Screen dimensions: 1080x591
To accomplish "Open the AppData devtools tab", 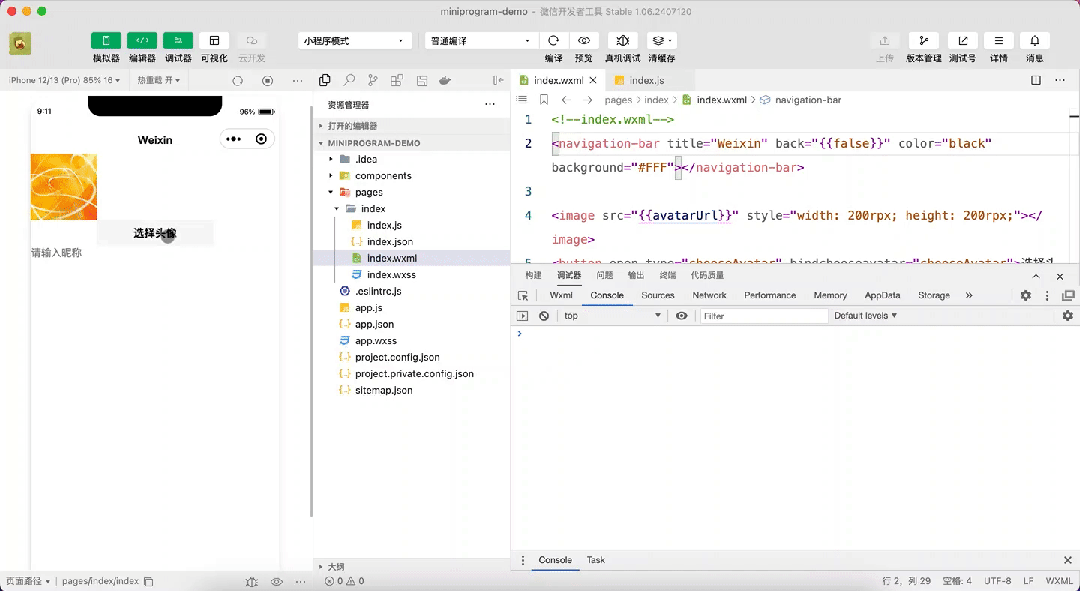I will tap(882, 296).
